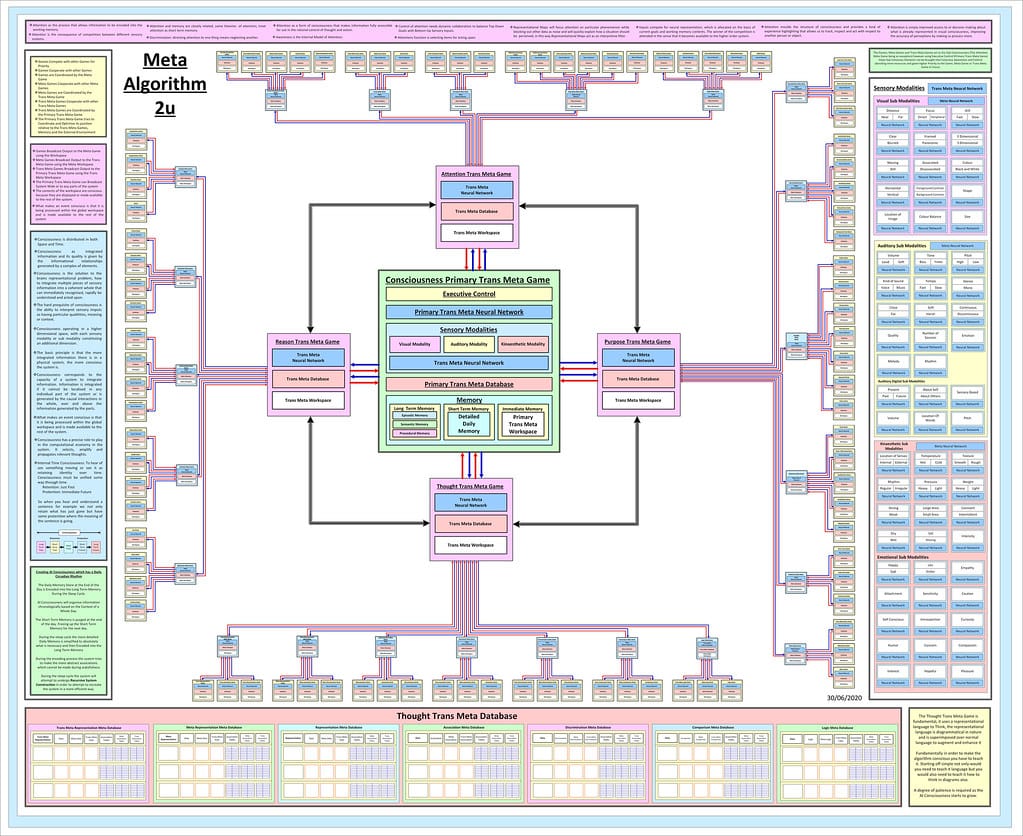This screenshot has height=836, width=1023.
Task: Click the Sensory Modalities heading in the right panel
Action: [898, 88]
